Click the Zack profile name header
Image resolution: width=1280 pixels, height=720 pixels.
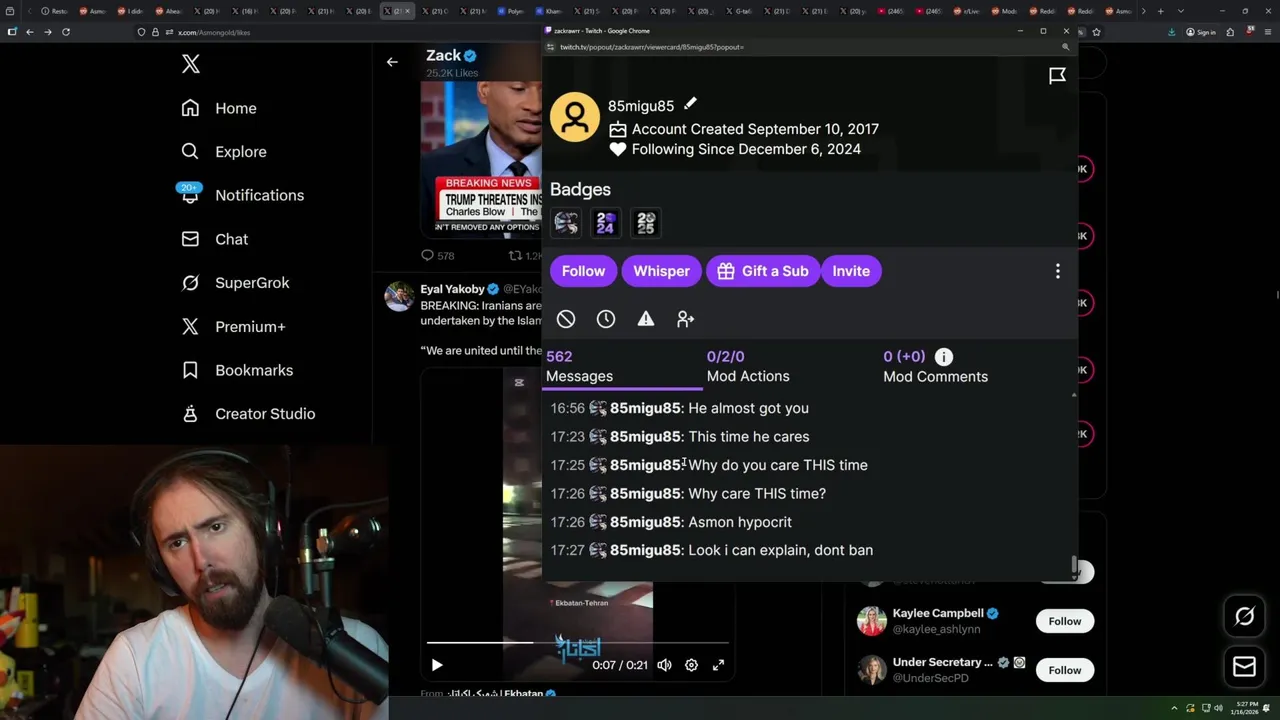tap(443, 55)
